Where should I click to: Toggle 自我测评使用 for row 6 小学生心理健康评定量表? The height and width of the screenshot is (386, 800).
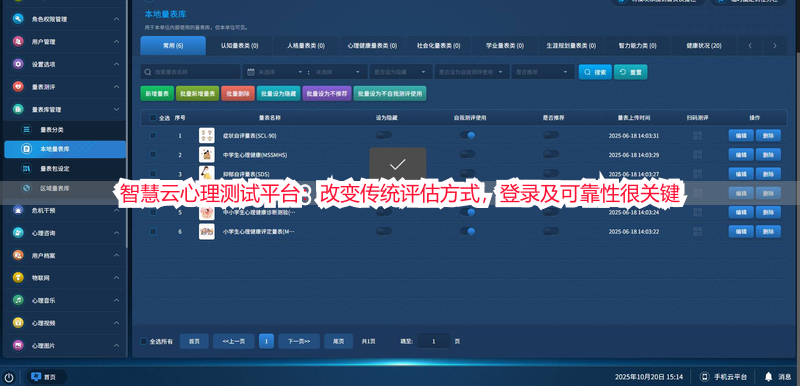[467, 231]
